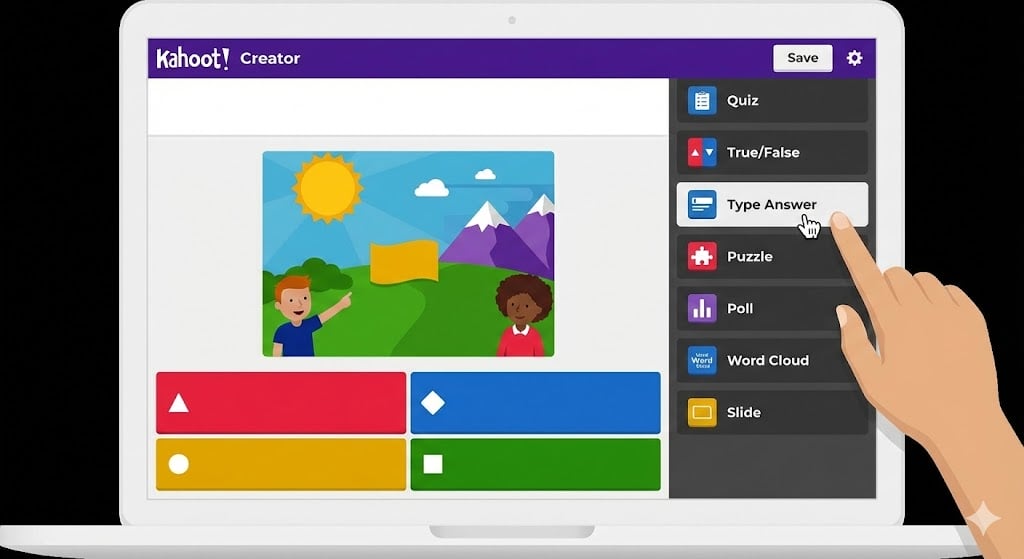Click the white square shape icon
The width and height of the screenshot is (1024, 559).
pos(432,464)
